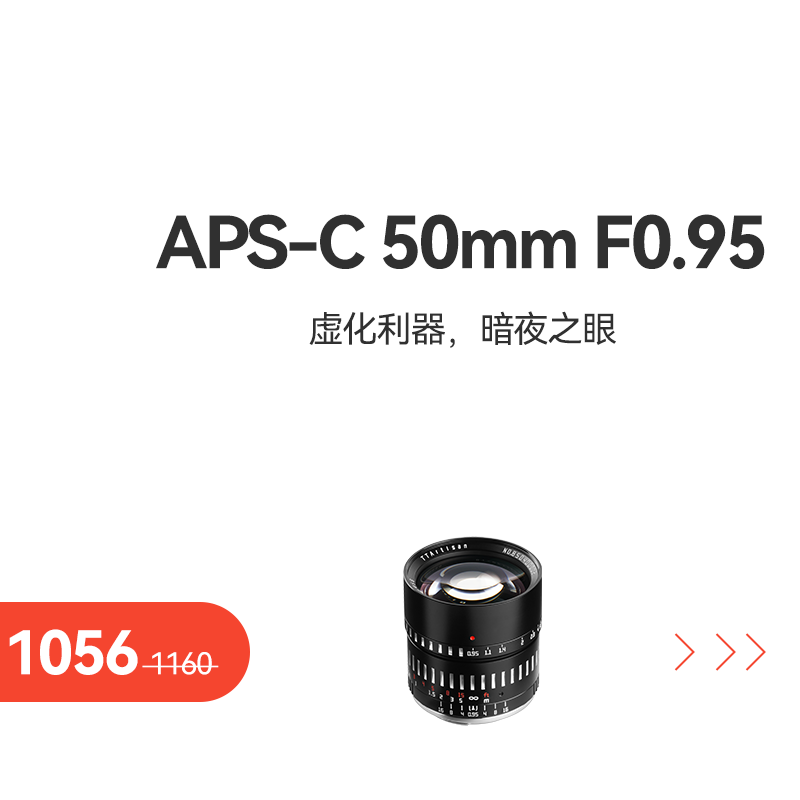Click the APS-C text in headline
Viewport: 800px width, 800px height.
point(261,242)
